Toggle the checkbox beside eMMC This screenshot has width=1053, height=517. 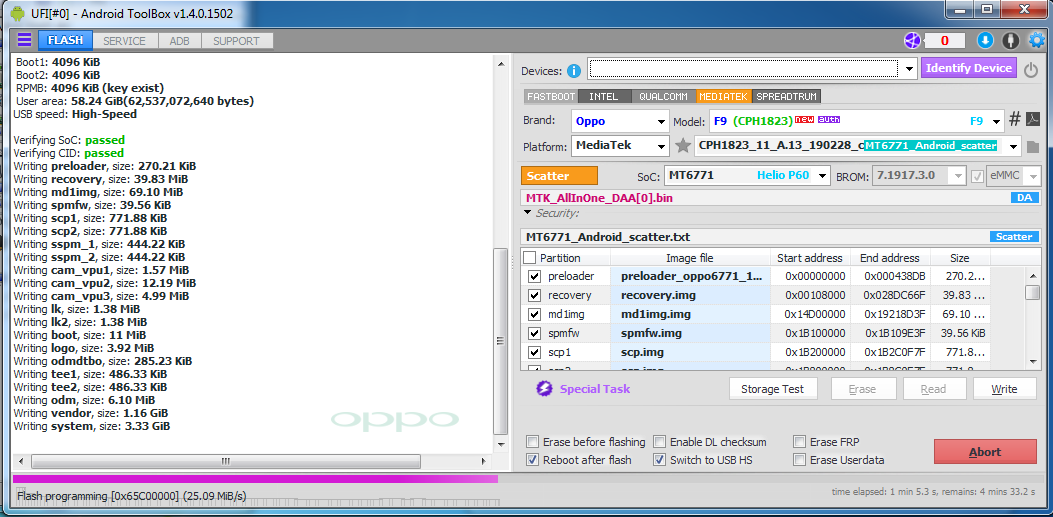(978, 176)
